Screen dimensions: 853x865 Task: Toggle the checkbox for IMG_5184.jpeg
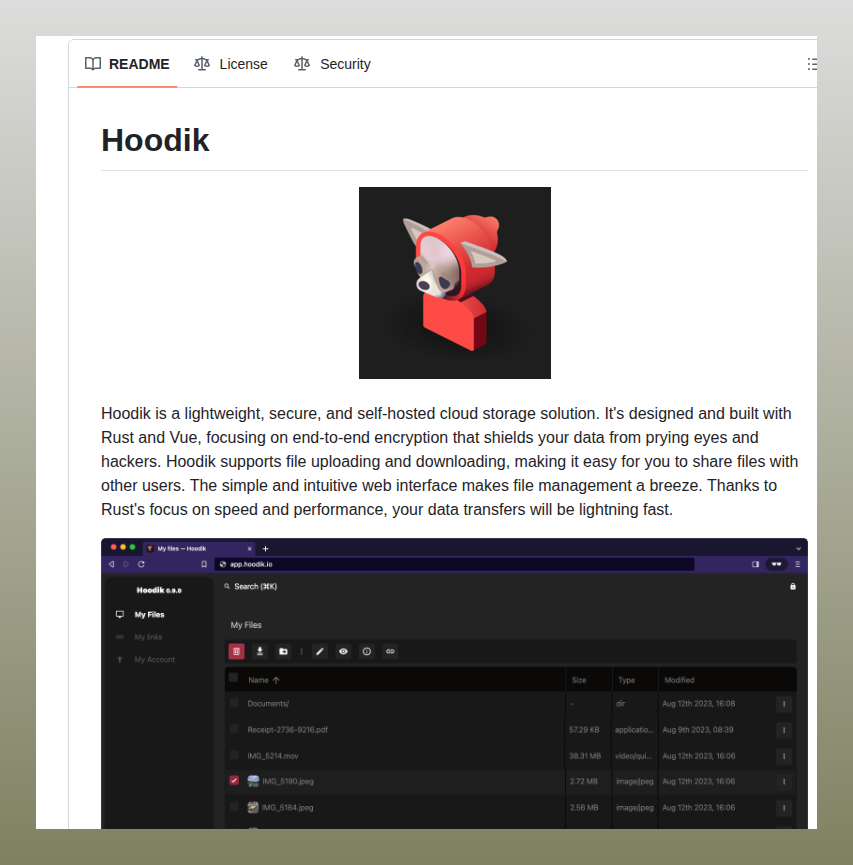(234, 807)
